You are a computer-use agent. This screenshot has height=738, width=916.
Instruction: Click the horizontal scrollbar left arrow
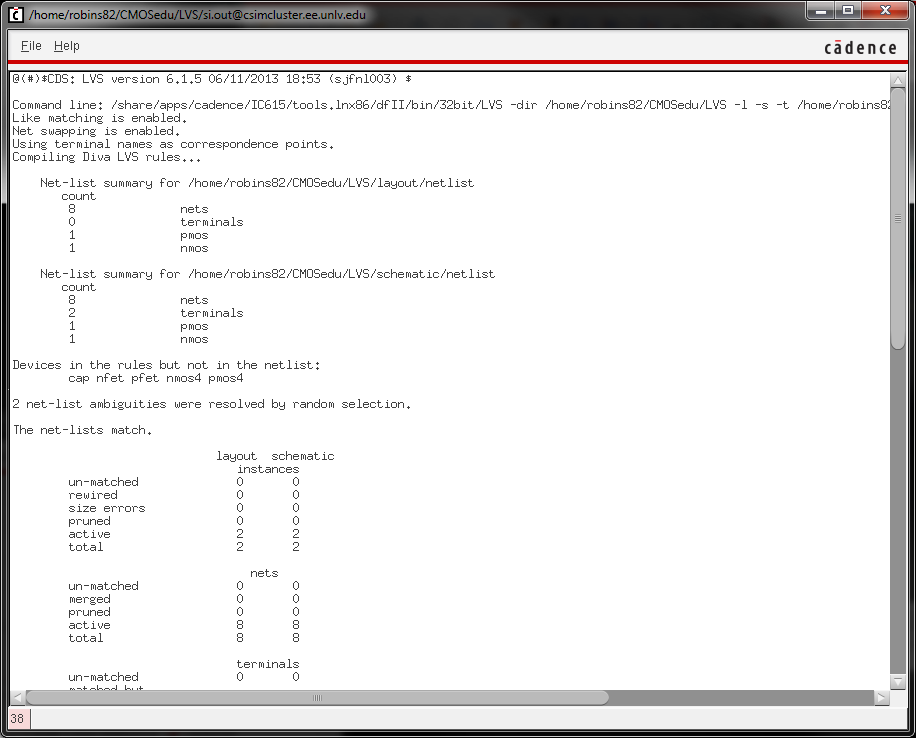pos(18,697)
